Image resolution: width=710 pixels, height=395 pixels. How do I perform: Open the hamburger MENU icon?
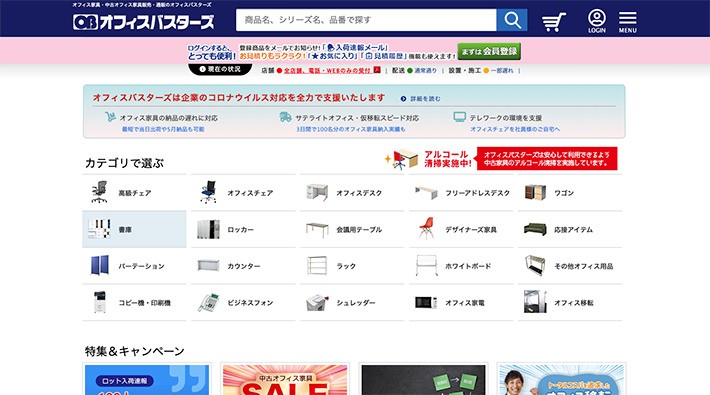(628, 22)
